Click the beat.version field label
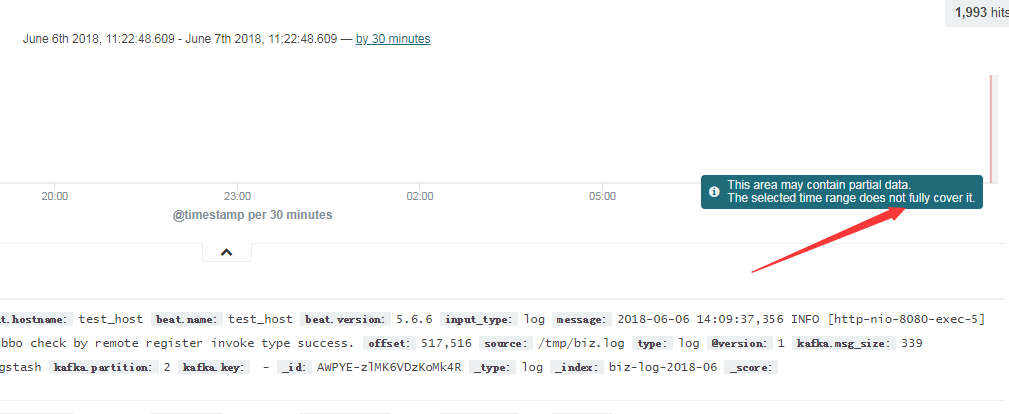Image resolution: width=1009 pixels, height=414 pixels. [345, 319]
